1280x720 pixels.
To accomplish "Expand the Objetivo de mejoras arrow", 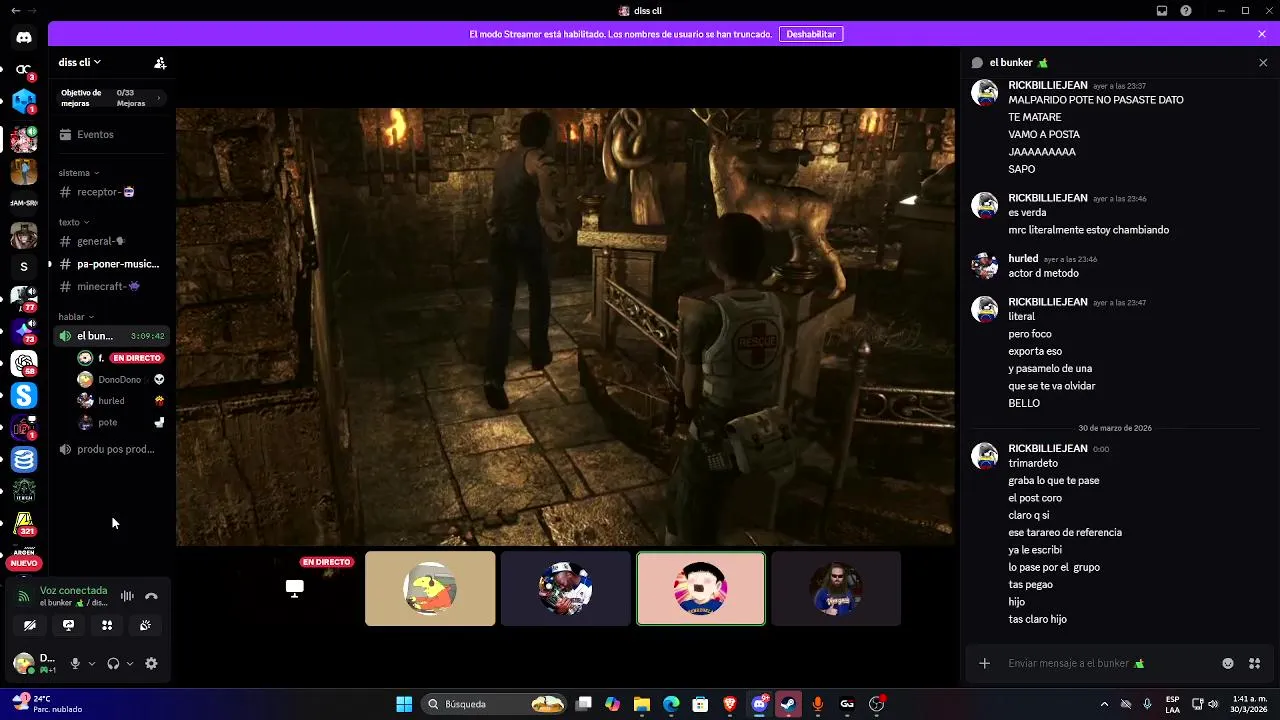I will (x=158, y=98).
